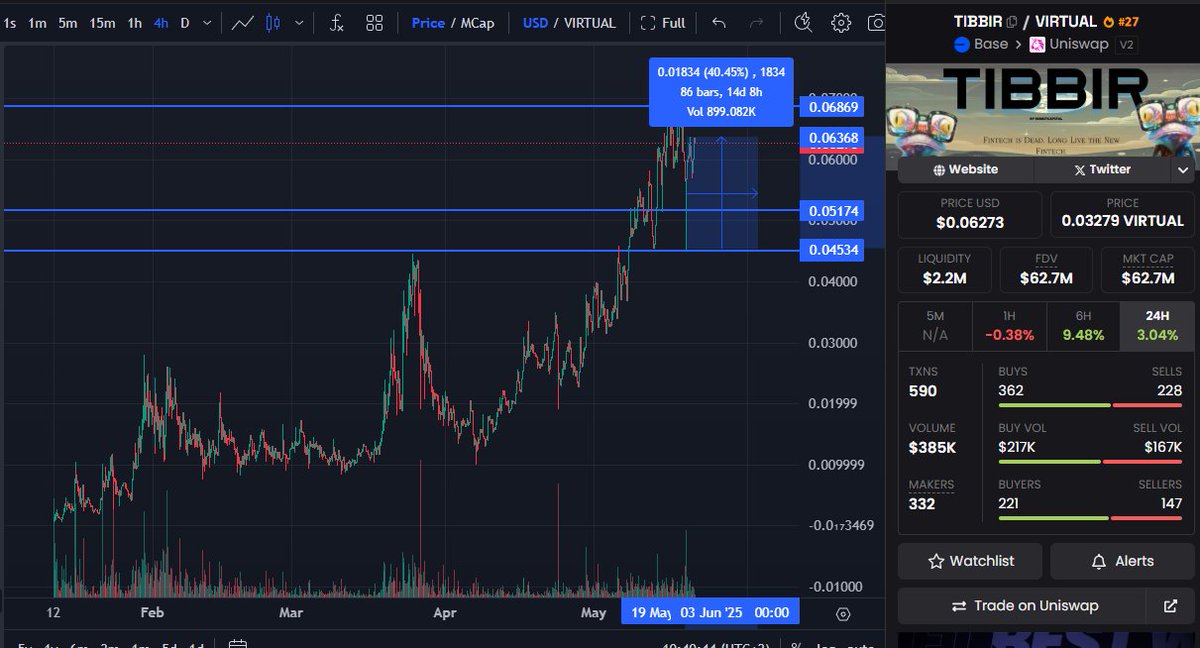1200x648 pixels.
Task: Switch to D daily timeframe
Action: coord(185,22)
